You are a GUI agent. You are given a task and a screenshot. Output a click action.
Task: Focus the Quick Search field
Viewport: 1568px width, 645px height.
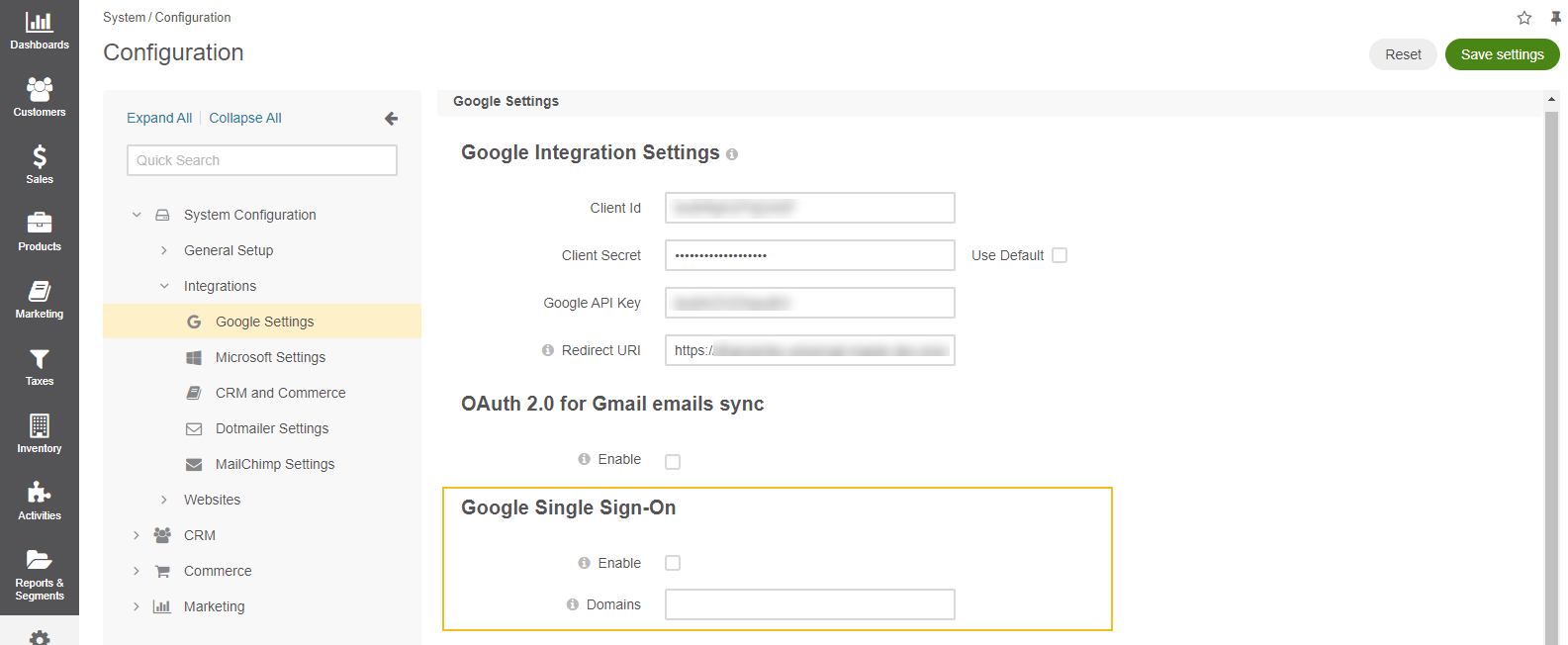[262, 160]
